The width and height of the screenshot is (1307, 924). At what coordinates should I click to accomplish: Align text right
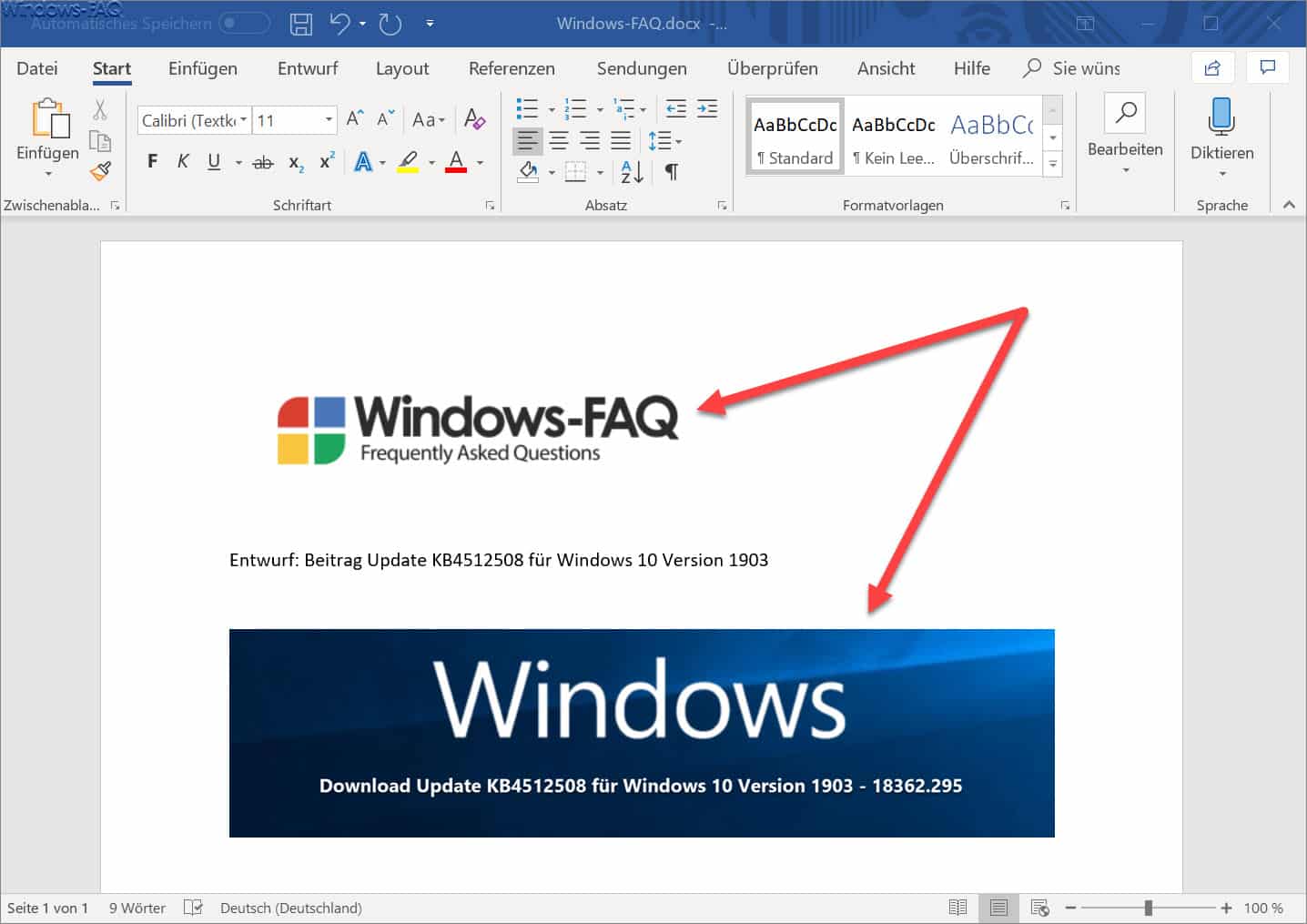(x=590, y=140)
